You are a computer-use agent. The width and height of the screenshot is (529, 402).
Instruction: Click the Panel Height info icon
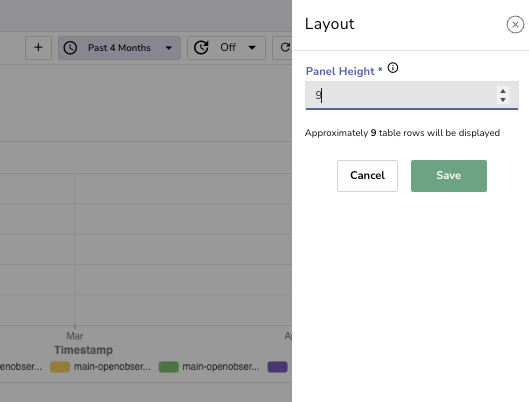tap(393, 68)
